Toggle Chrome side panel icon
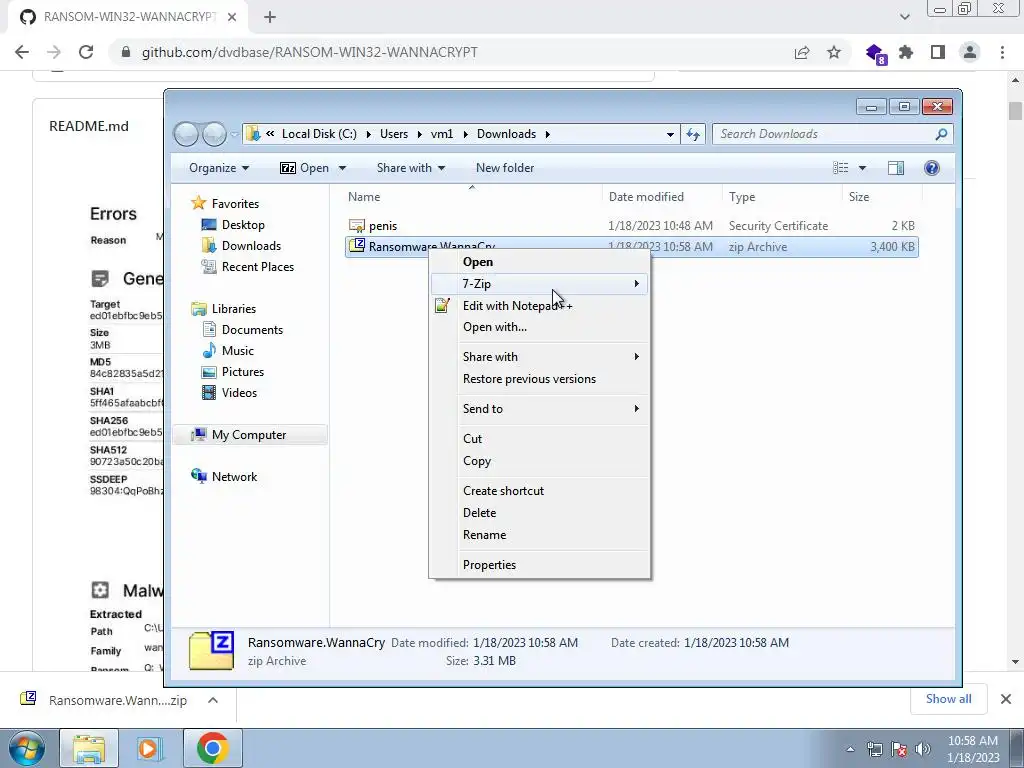 (938, 52)
